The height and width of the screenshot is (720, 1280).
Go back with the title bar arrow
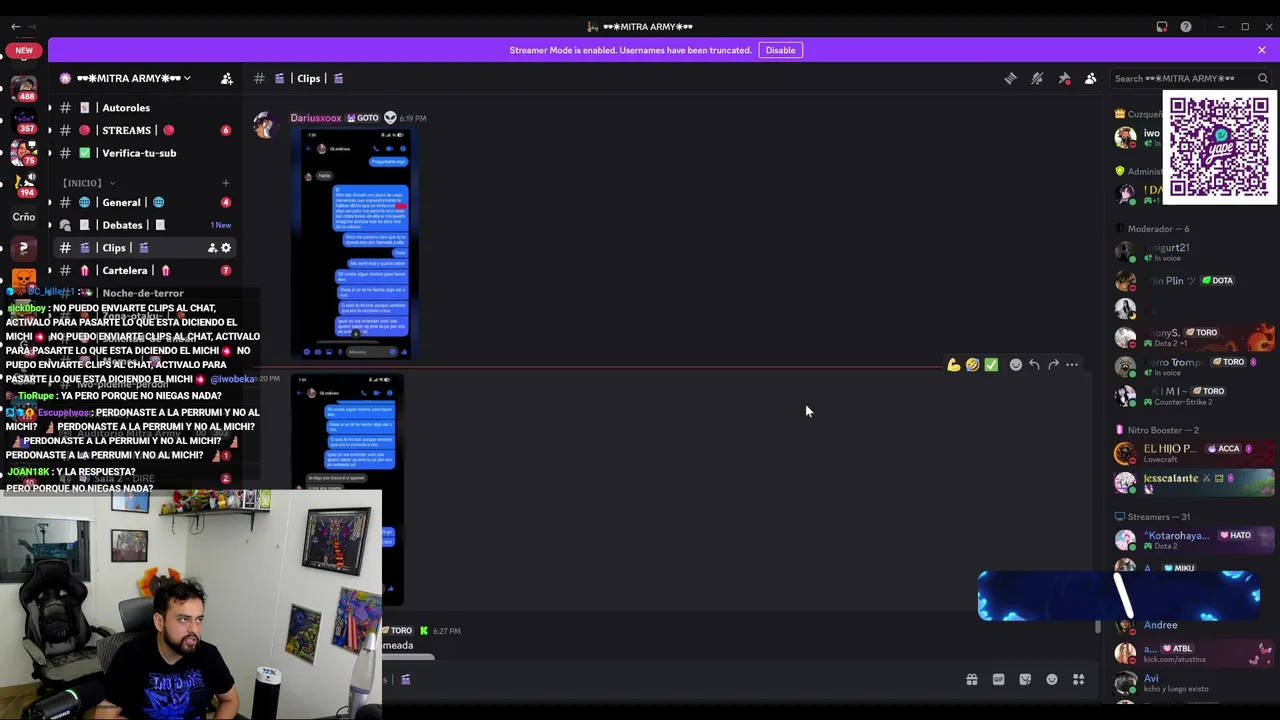click(x=15, y=27)
